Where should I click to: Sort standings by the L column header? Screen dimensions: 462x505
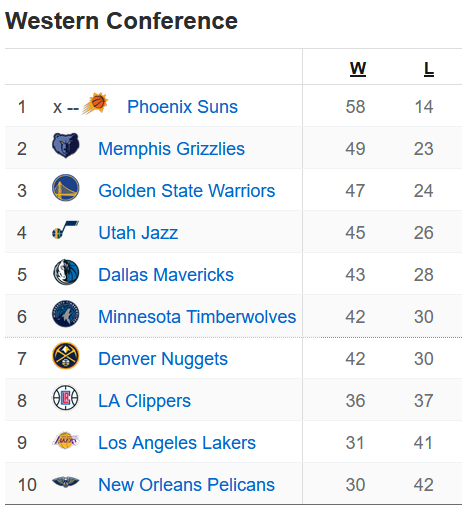coord(429,68)
